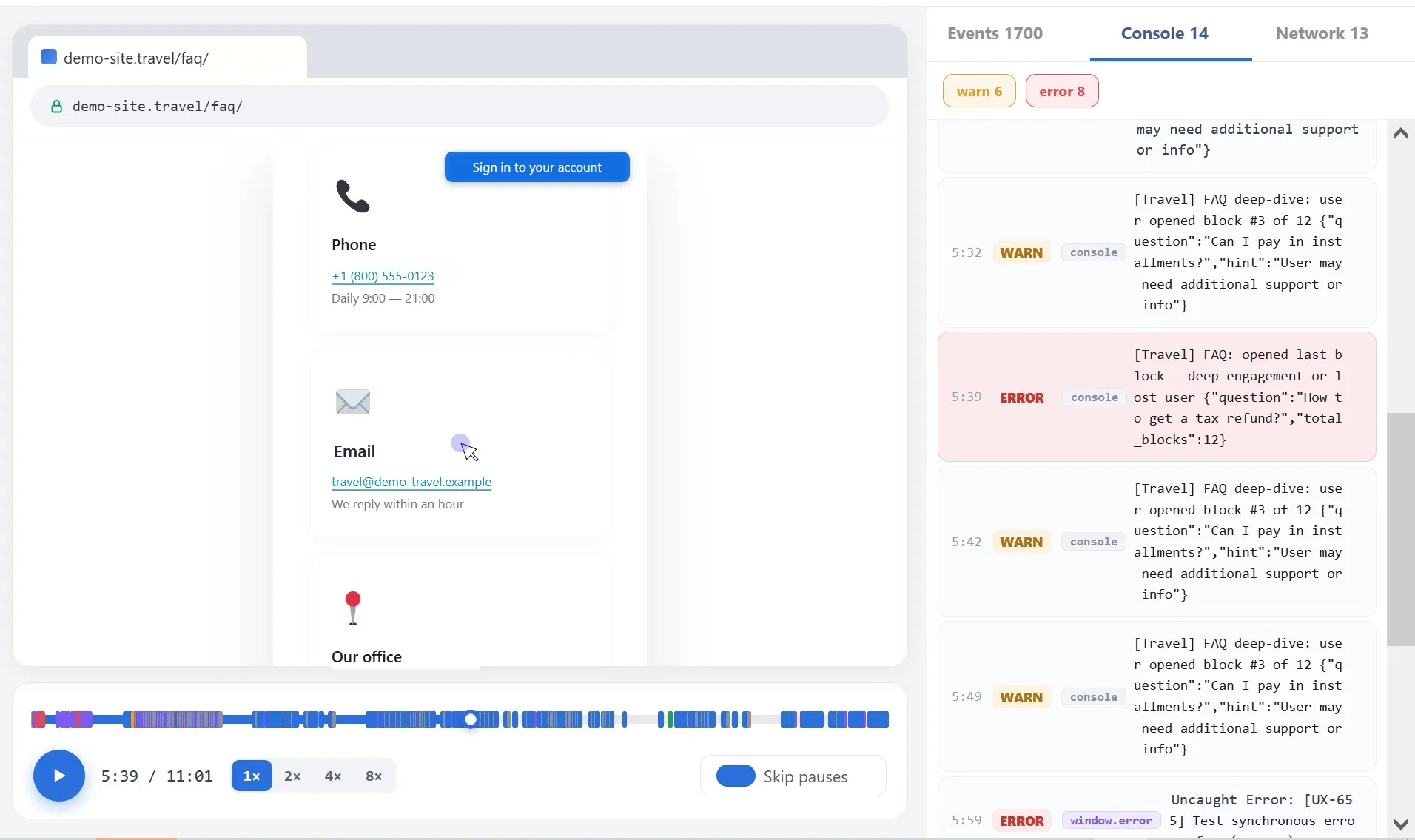Viewport: 1415px width, 840px height.
Task: Click the green marker on the timeline
Action: (670, 719)
